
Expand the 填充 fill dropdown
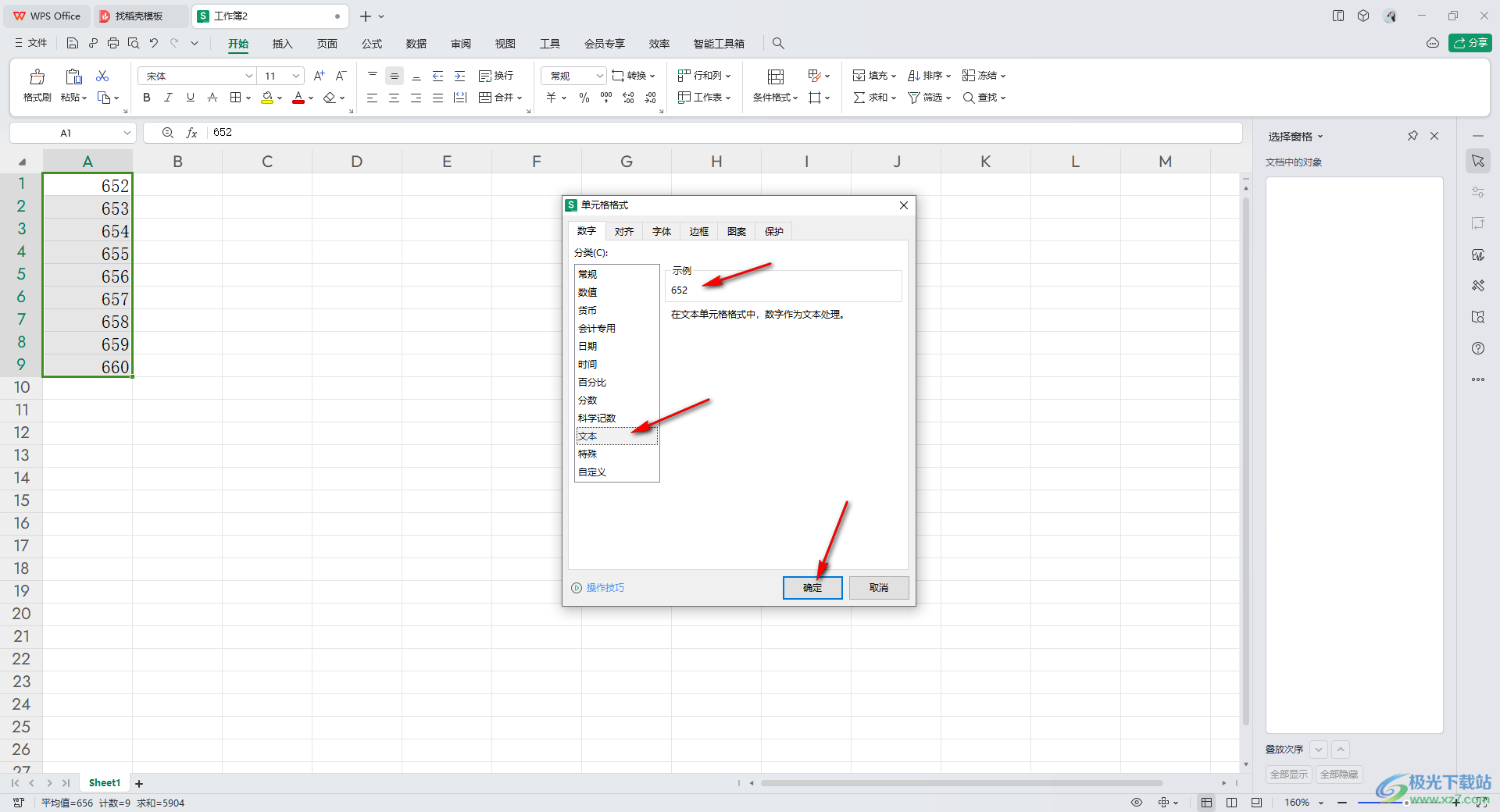click(894, 77)
